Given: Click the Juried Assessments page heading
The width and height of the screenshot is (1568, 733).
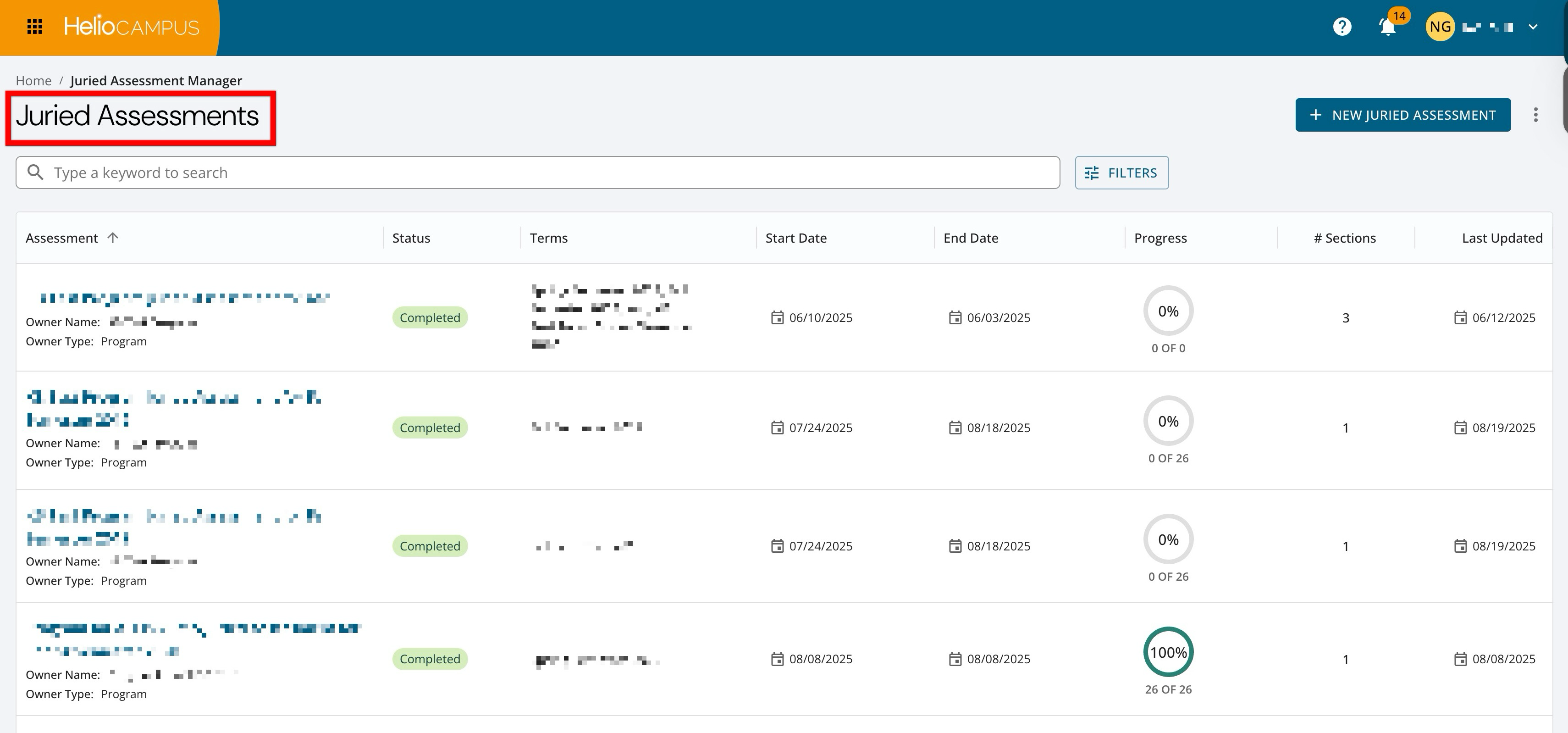Looking at the screenshot, I should (x=137, y=116).
